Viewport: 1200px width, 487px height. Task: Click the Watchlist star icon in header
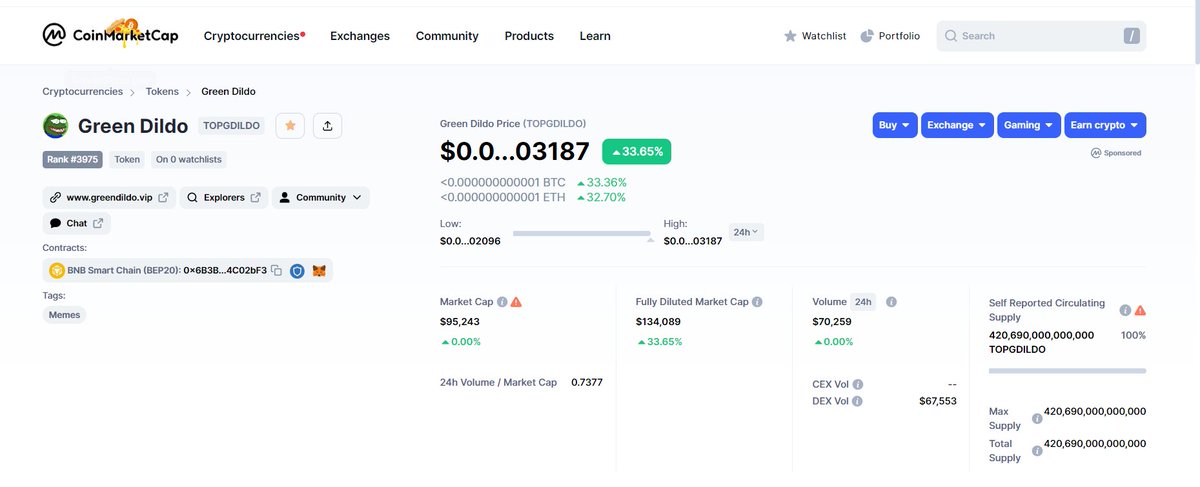[x=790, y=36]
